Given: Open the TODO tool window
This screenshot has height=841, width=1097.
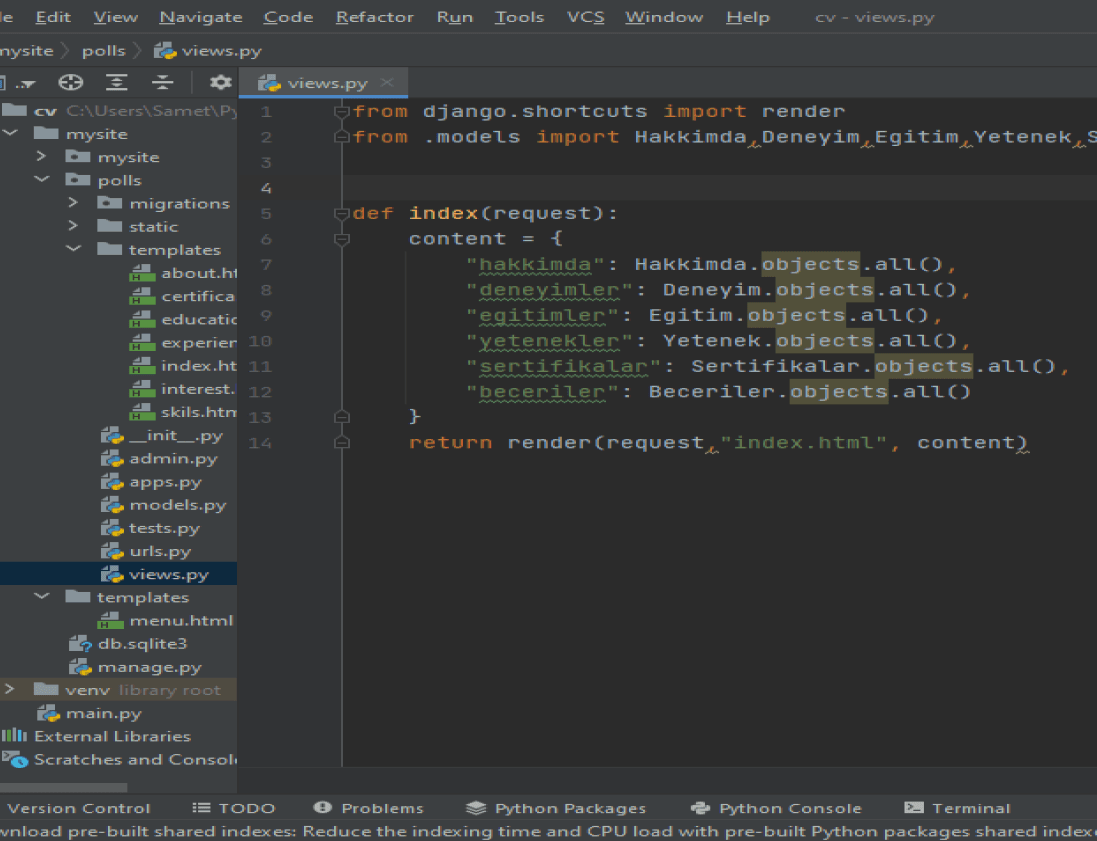Looking at the screenshot, I should pos(233,808).
